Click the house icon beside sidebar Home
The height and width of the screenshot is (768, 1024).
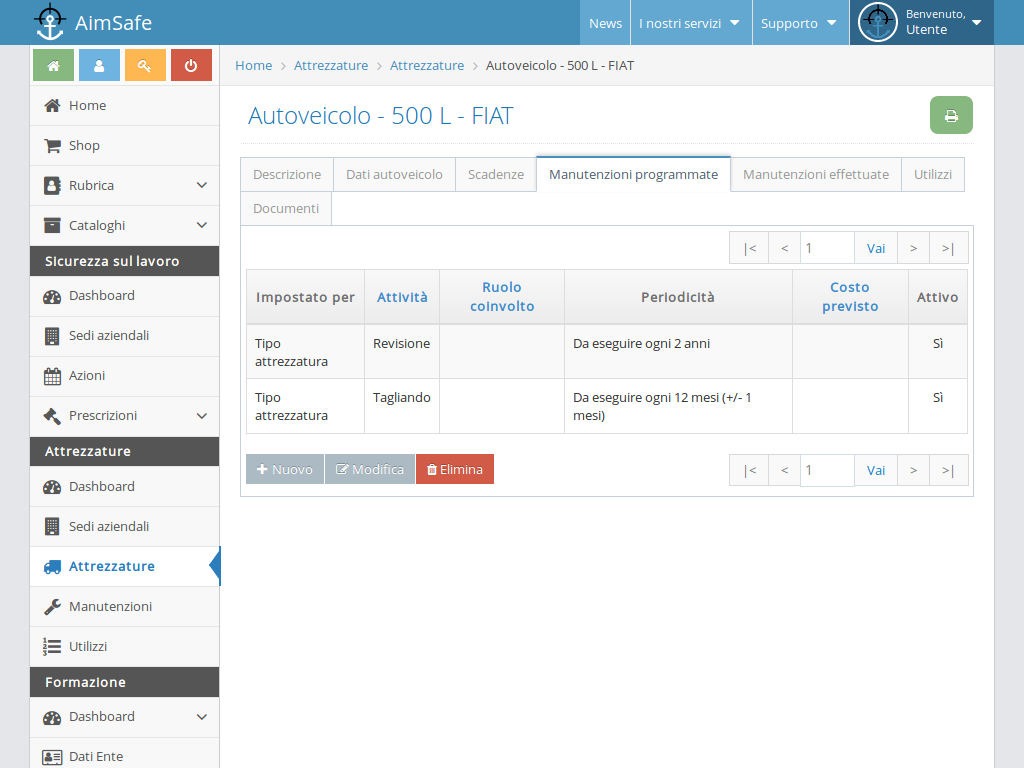pos(52,105)
